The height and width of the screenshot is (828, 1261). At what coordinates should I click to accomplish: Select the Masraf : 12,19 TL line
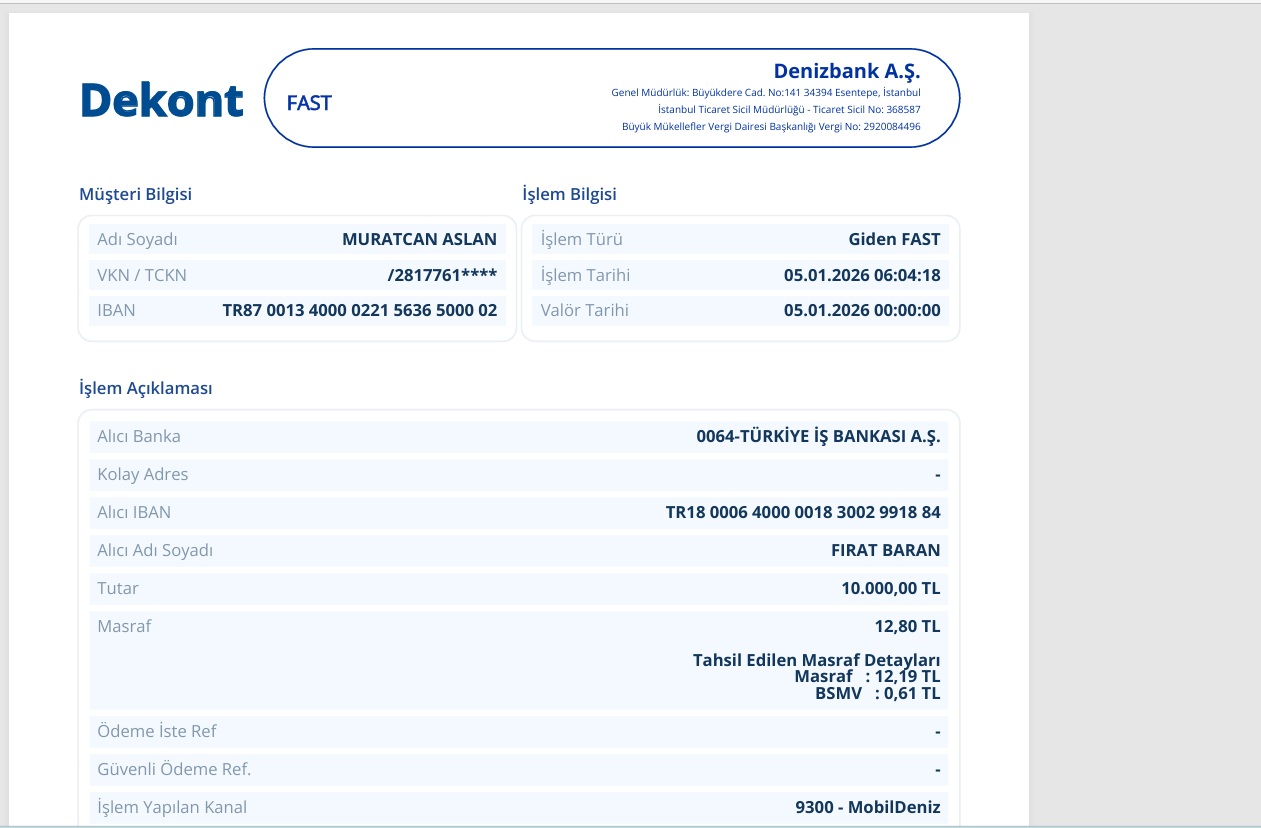(x=867, y=677)
